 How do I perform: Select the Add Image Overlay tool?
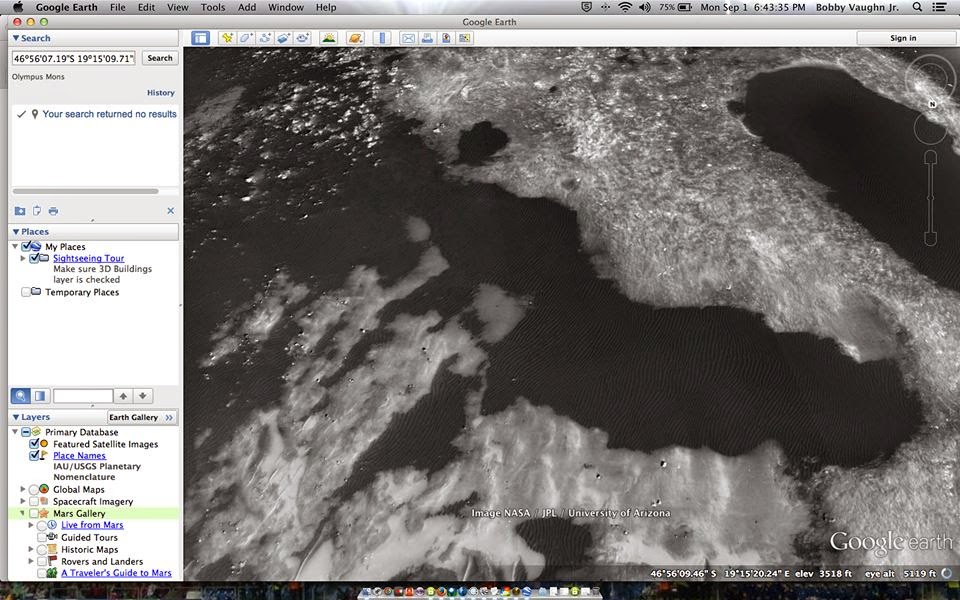[283, 38]
